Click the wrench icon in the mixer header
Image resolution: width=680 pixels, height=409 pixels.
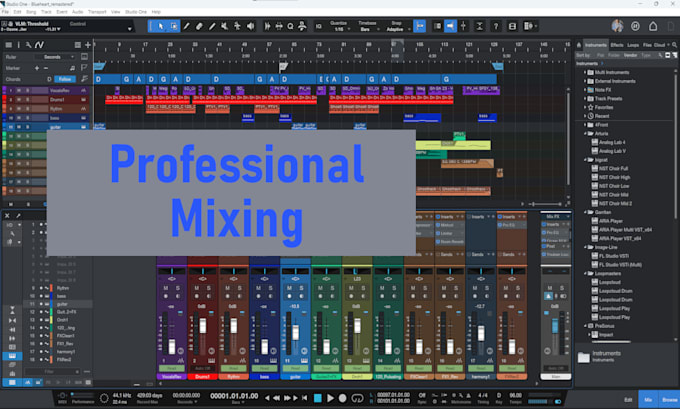click(18, 215)
